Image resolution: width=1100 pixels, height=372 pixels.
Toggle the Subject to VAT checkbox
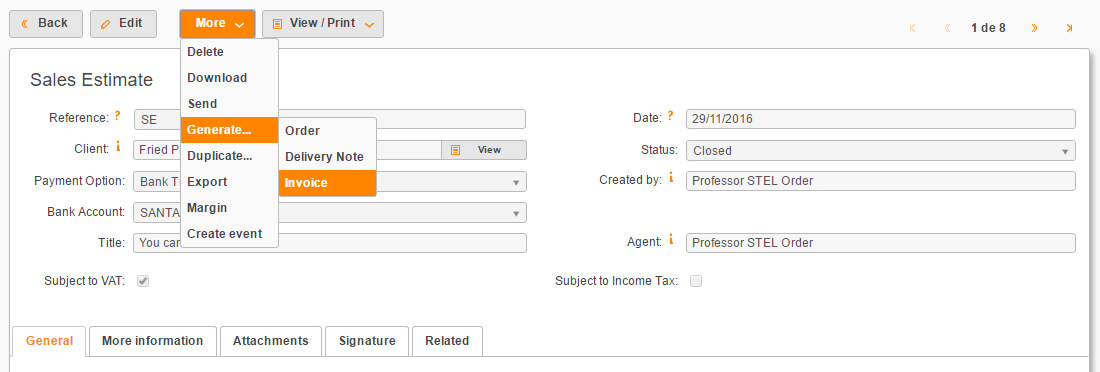(143, 281)
